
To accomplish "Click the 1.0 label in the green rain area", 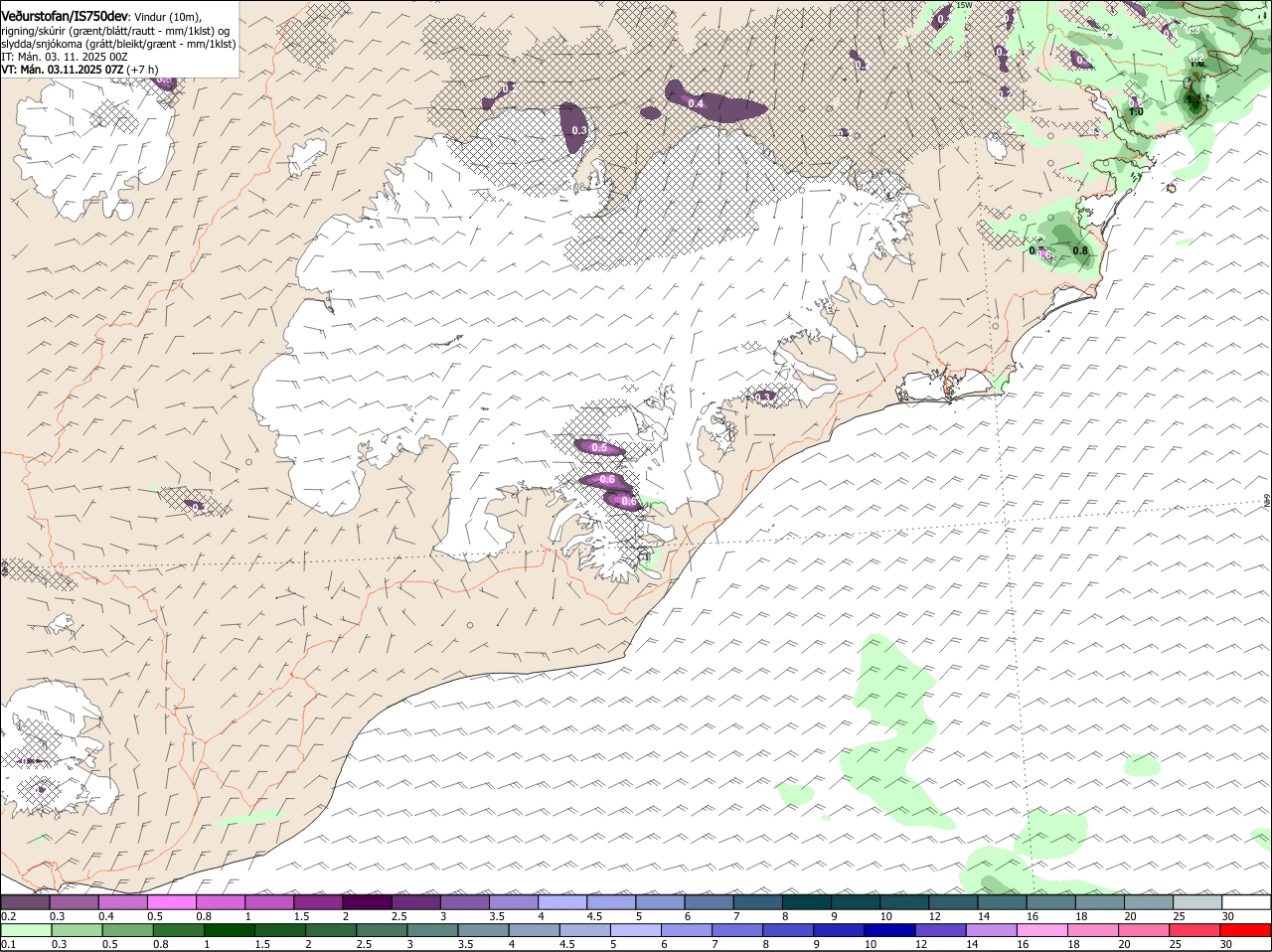I will pyautogui.click(x=1136, y=110).
